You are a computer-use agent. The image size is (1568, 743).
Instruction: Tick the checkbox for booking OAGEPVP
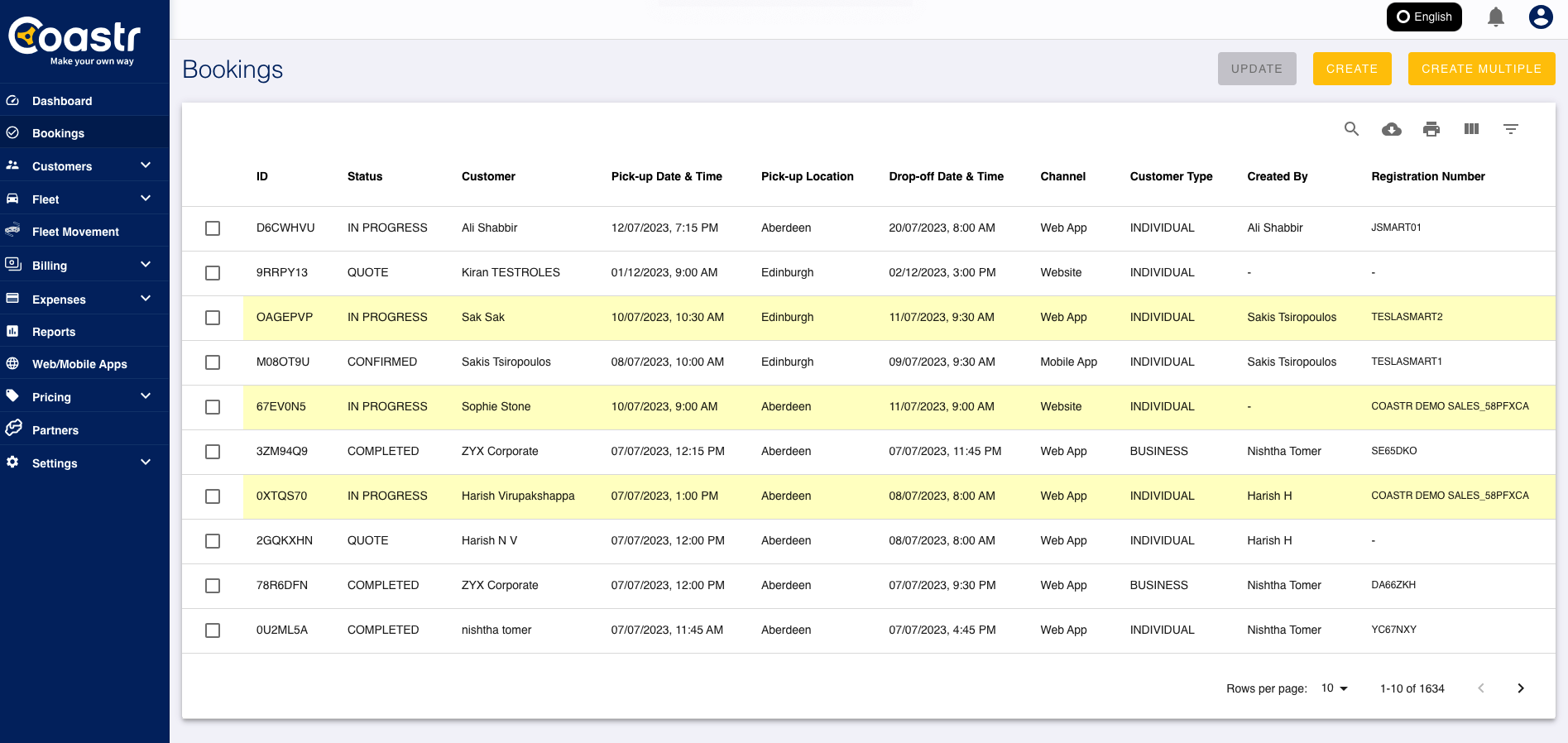[x=213, y=318]
